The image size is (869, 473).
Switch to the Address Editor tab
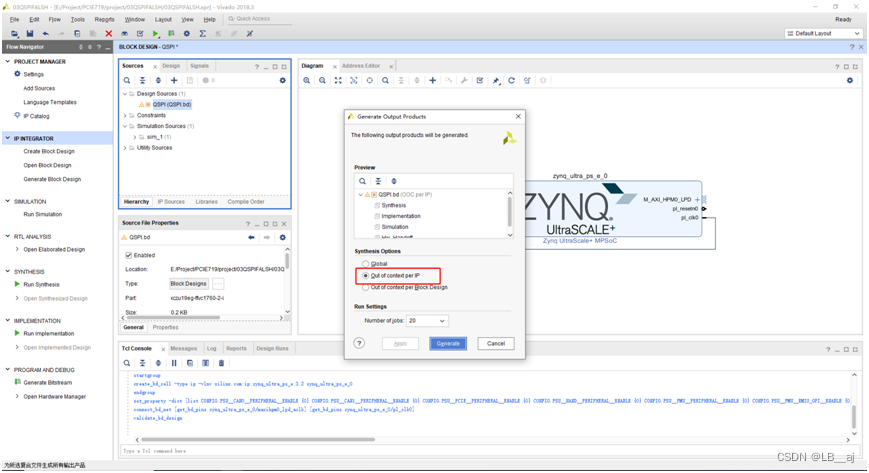(361, 66)
